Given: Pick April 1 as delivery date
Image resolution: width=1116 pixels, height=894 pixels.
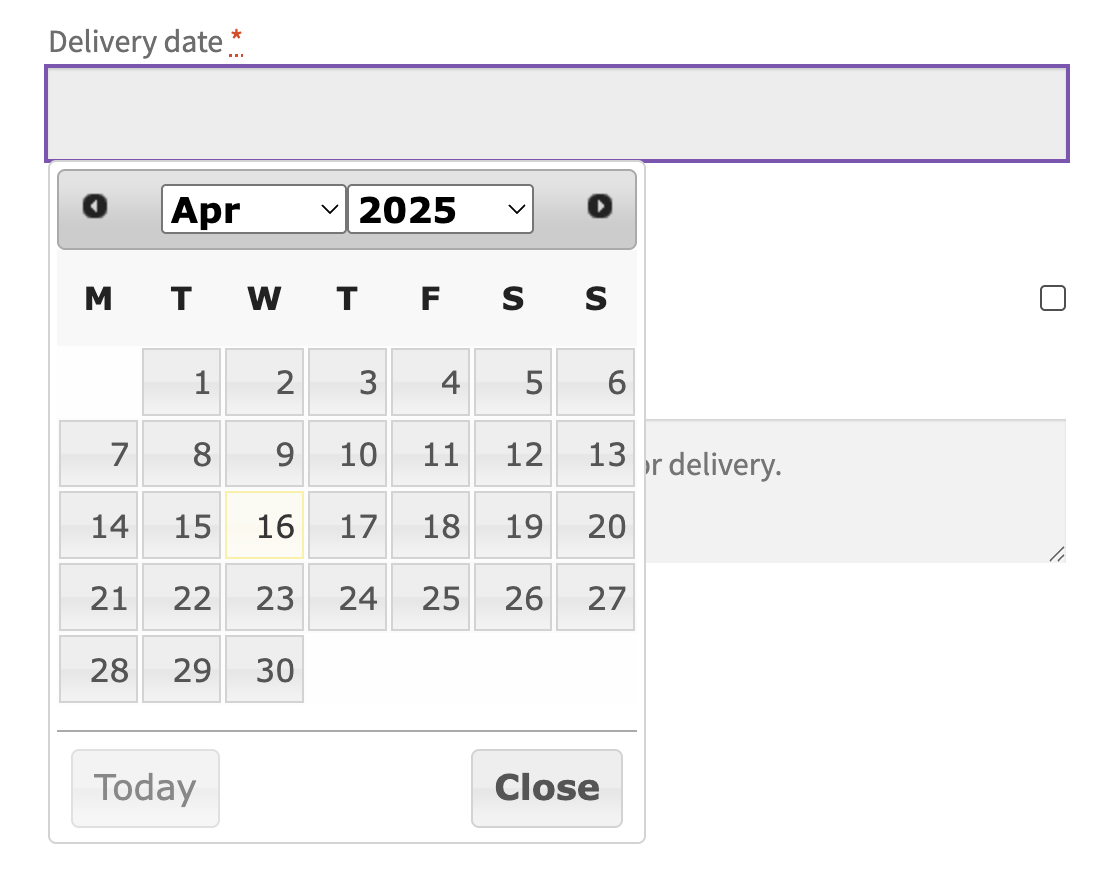Looking at the screenshot, I should [182, 382].
